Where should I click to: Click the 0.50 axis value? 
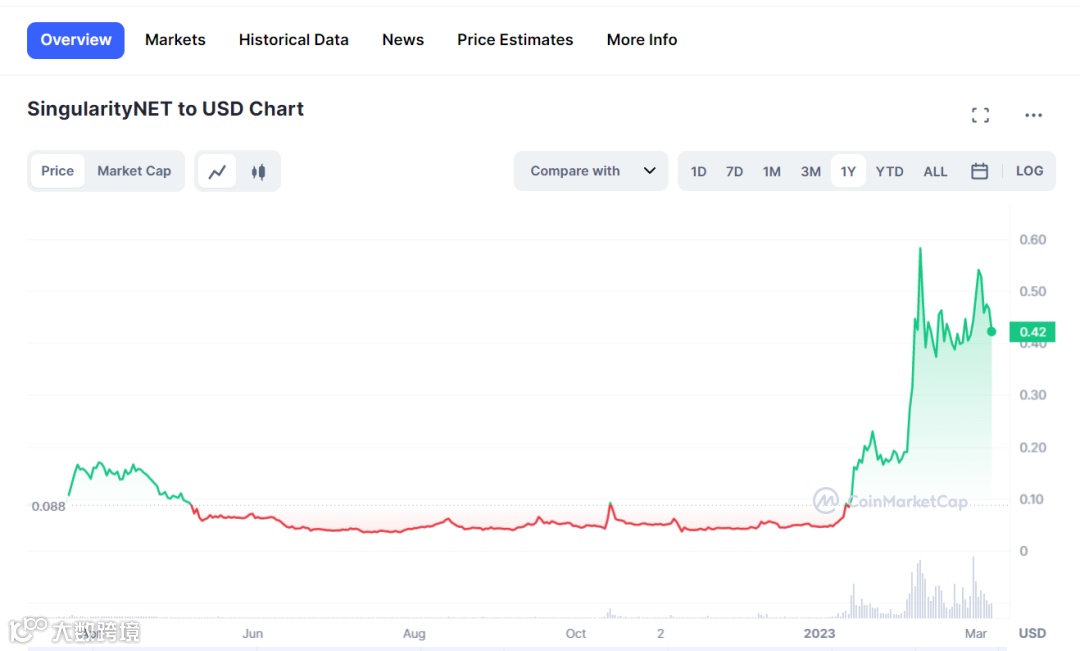(x=1032, y=291)
